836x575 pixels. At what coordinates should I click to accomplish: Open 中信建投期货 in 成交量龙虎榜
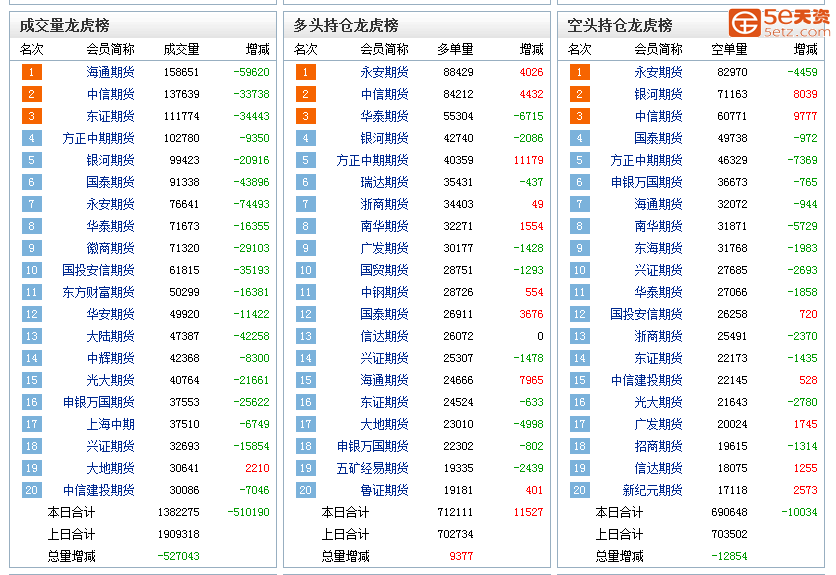pos(99,490)
